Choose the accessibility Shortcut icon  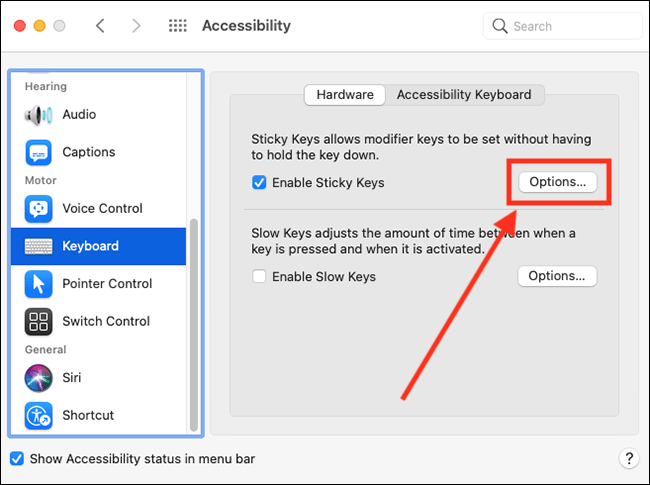point(39,415)
